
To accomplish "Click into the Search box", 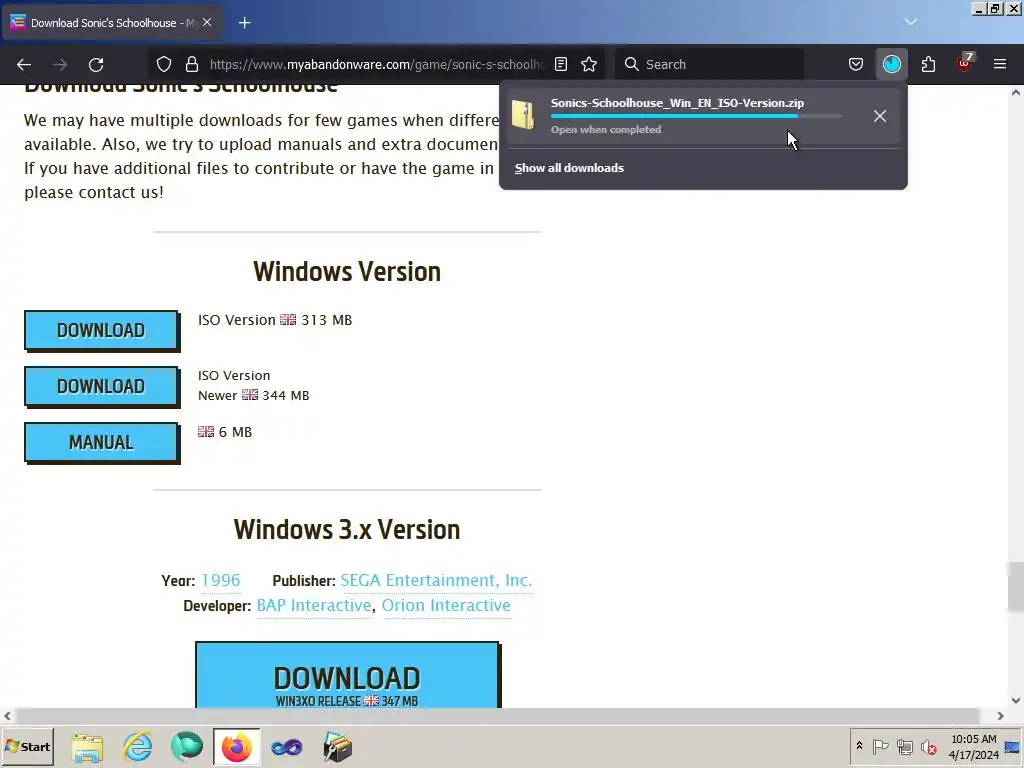I will (x=711, y=64).
